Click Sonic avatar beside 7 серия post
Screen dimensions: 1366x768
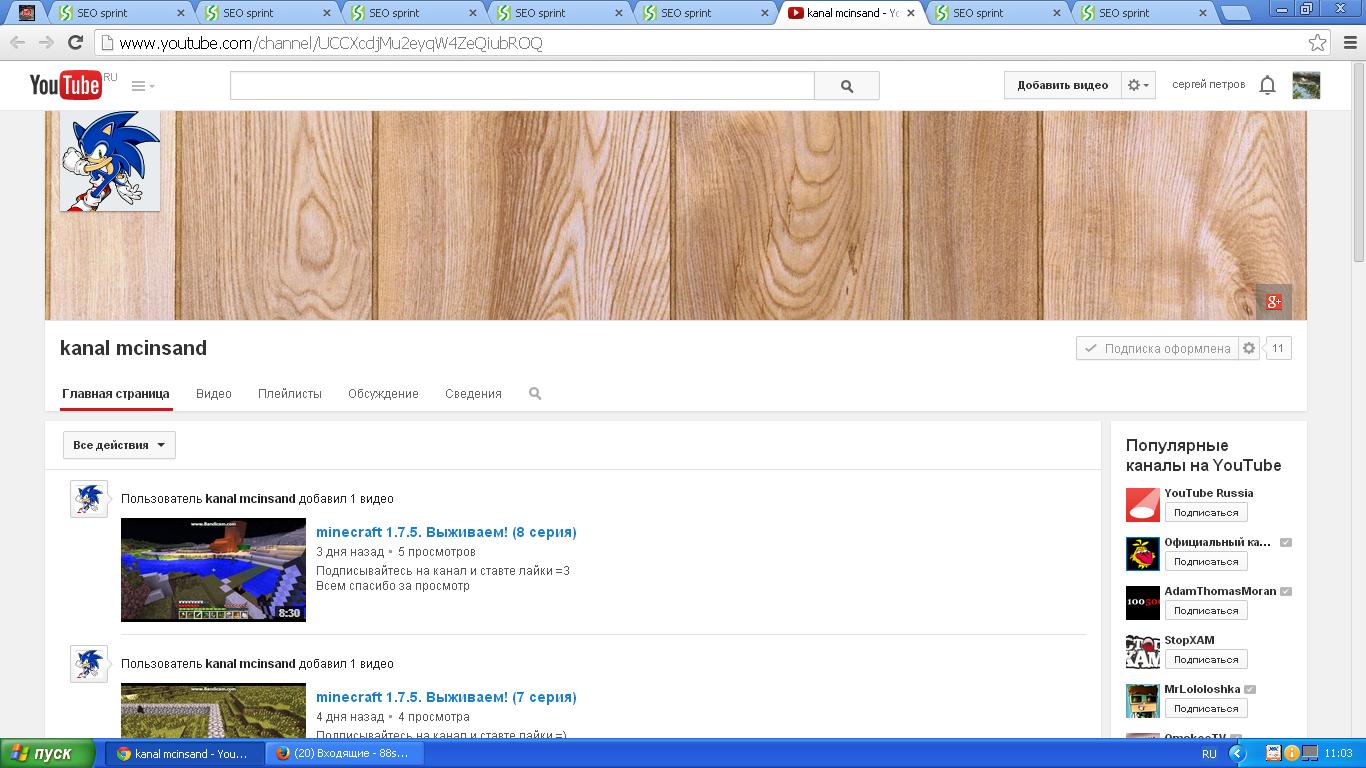89,663
